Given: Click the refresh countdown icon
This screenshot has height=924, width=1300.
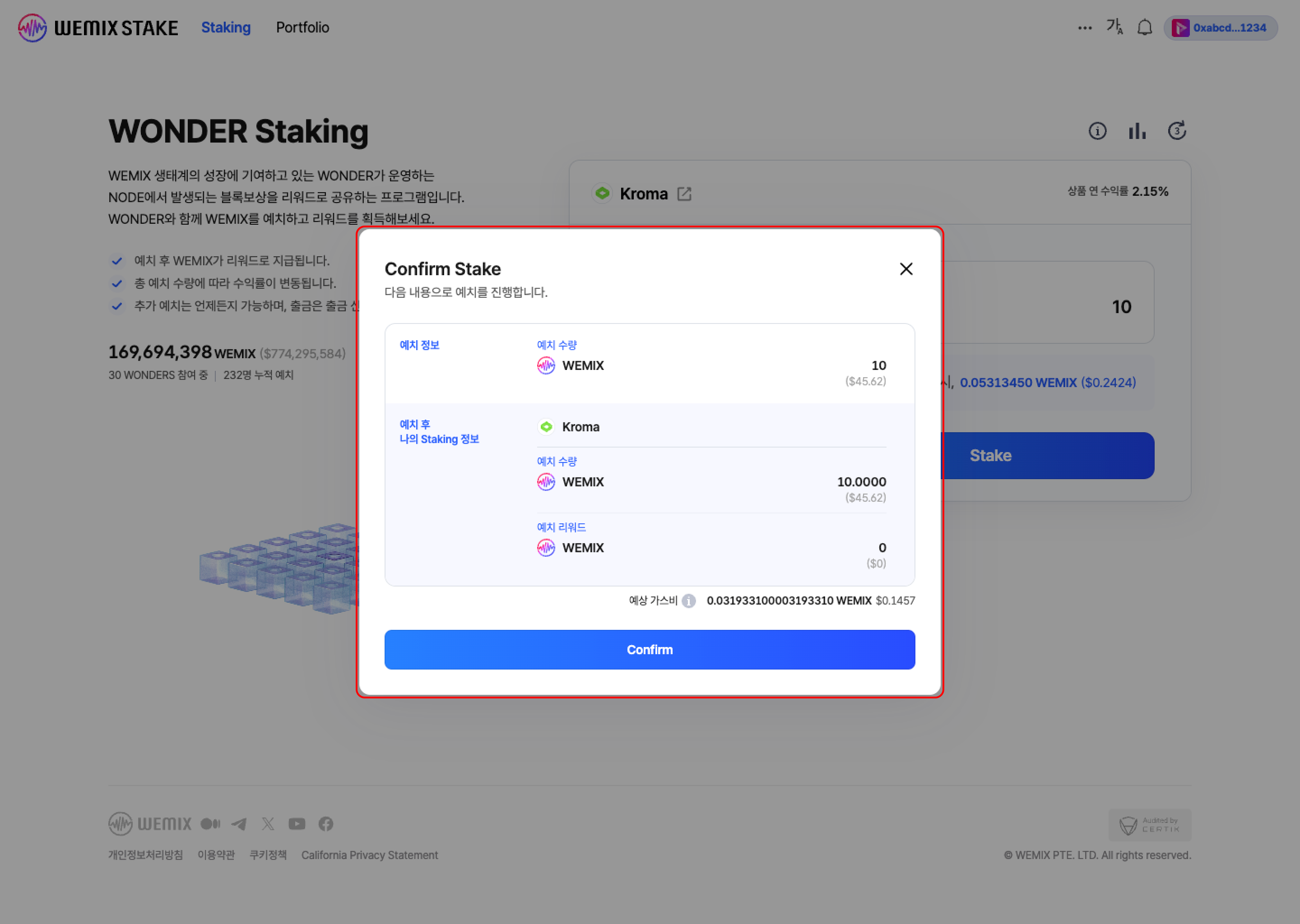Looking at the screenshot, I should [1176, 131].
